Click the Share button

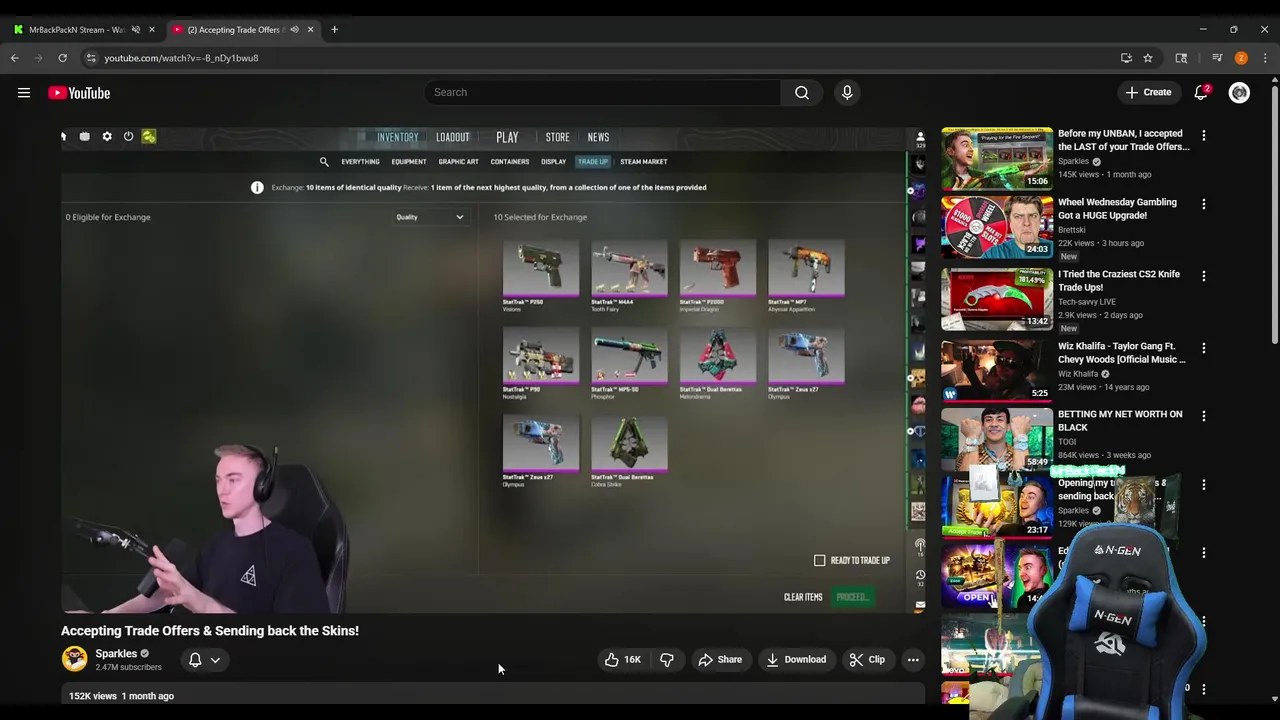(720, 660)
